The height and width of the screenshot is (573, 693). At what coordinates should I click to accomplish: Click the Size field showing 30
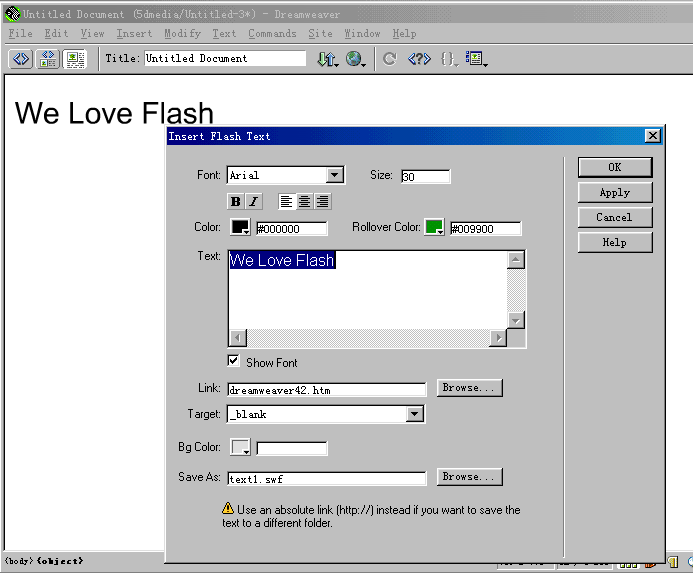[x=425, y=176]
